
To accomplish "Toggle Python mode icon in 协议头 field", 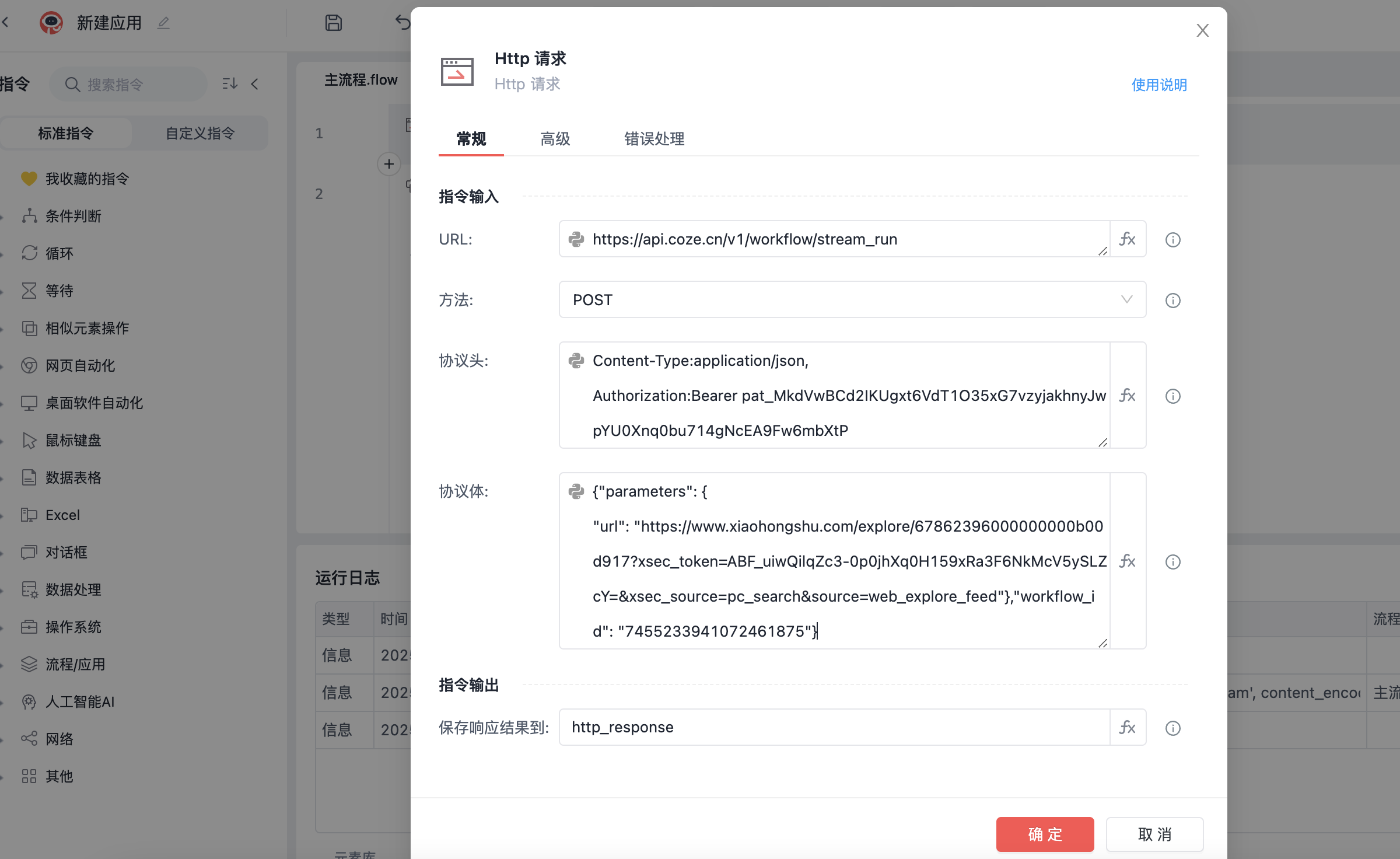I will pos(576,361).
